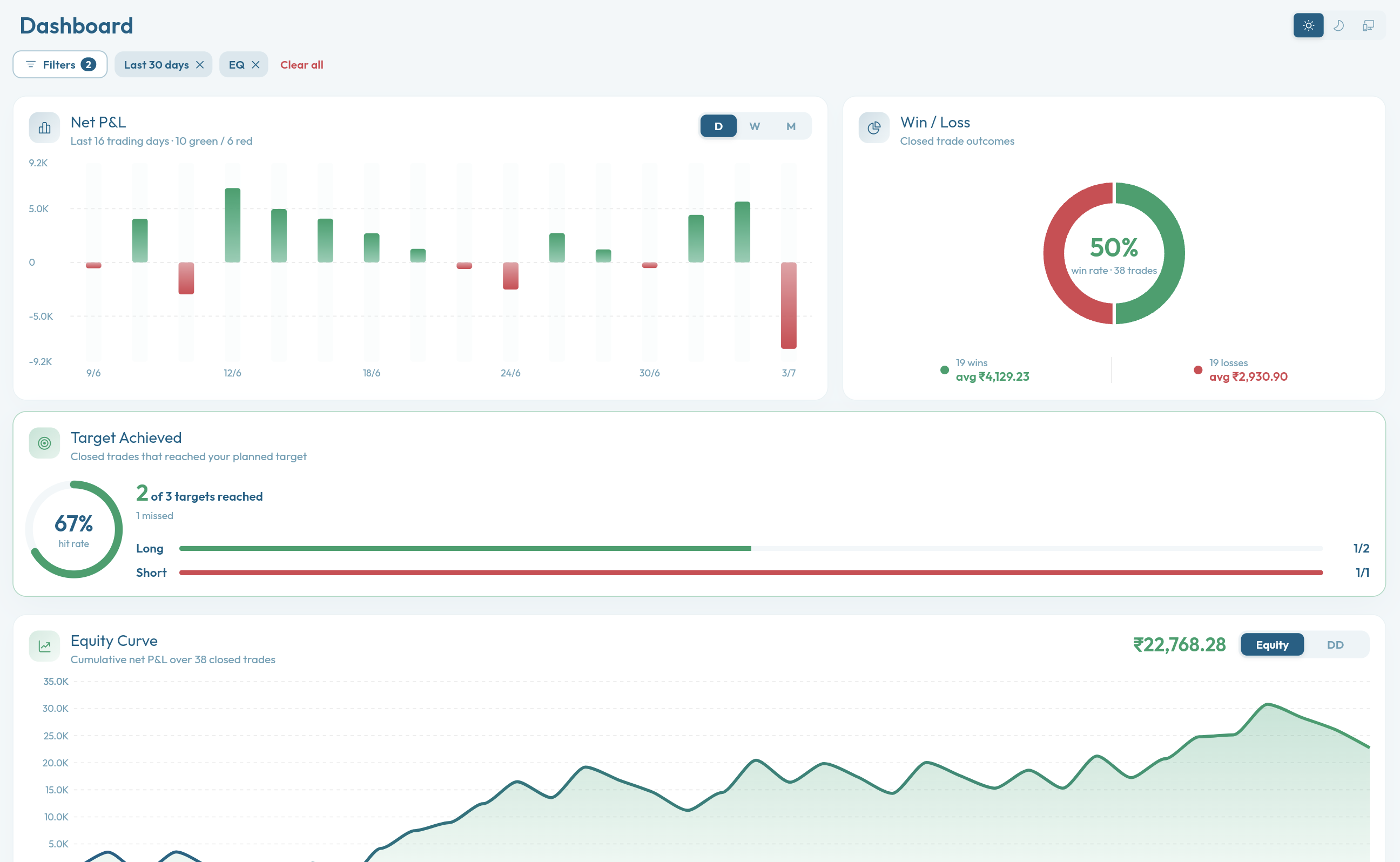
Task: Open the Filters button
Action: point(60,64)
